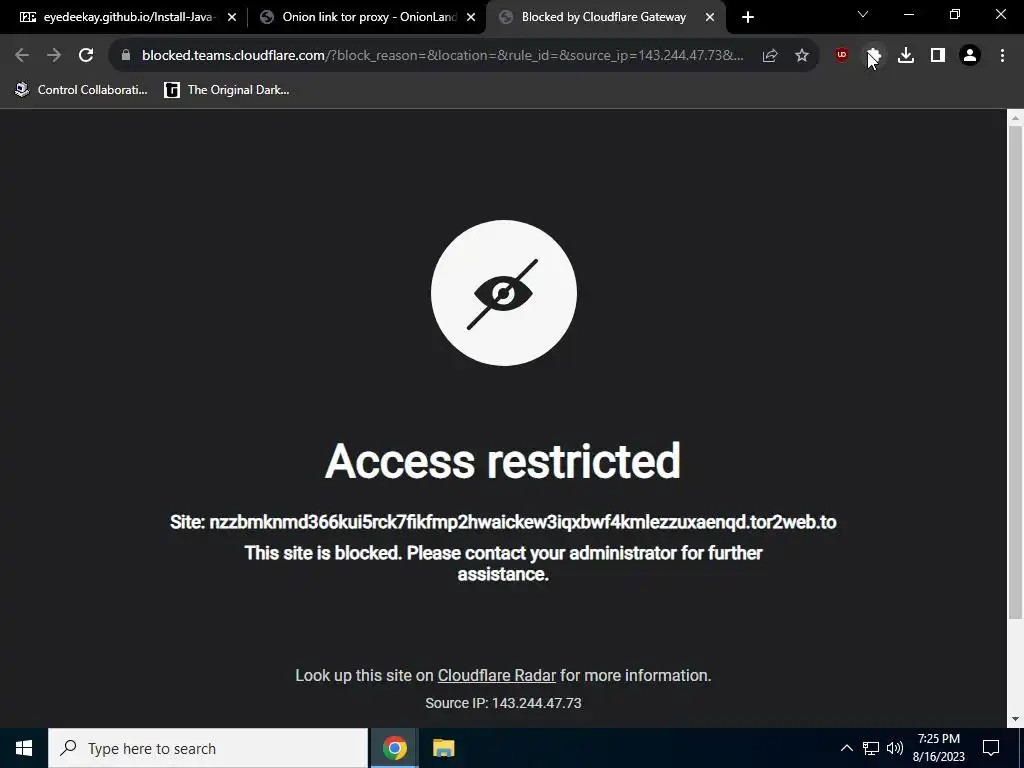This screenshot has height=768, width=1024.
Task: Bookmark this page with the star icon
Action: (802, 56)
